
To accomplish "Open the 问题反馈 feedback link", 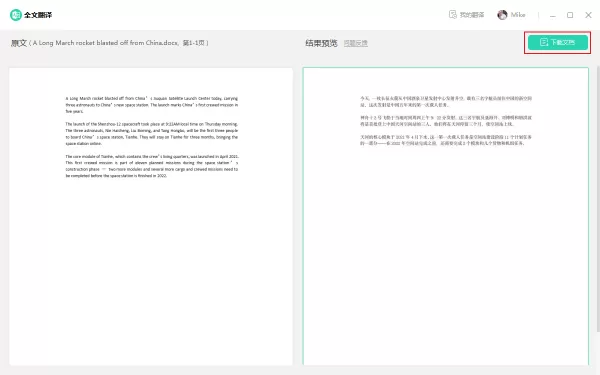I will pos(355,43).
